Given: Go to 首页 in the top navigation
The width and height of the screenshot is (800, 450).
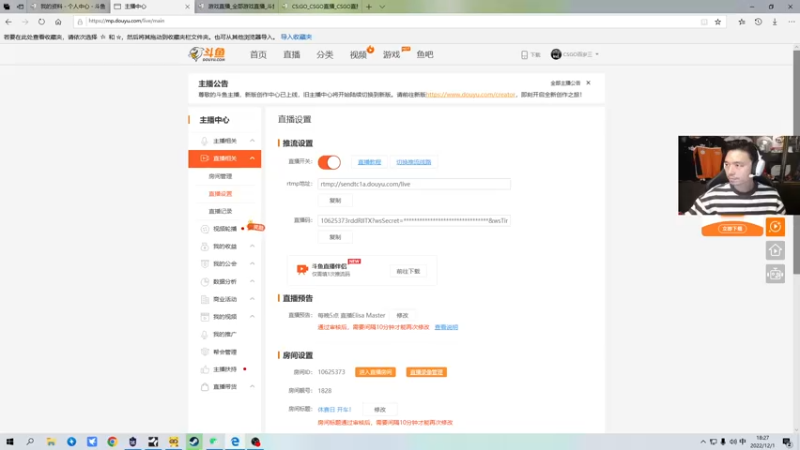Looking at the screenshot, I should point(258,55).
